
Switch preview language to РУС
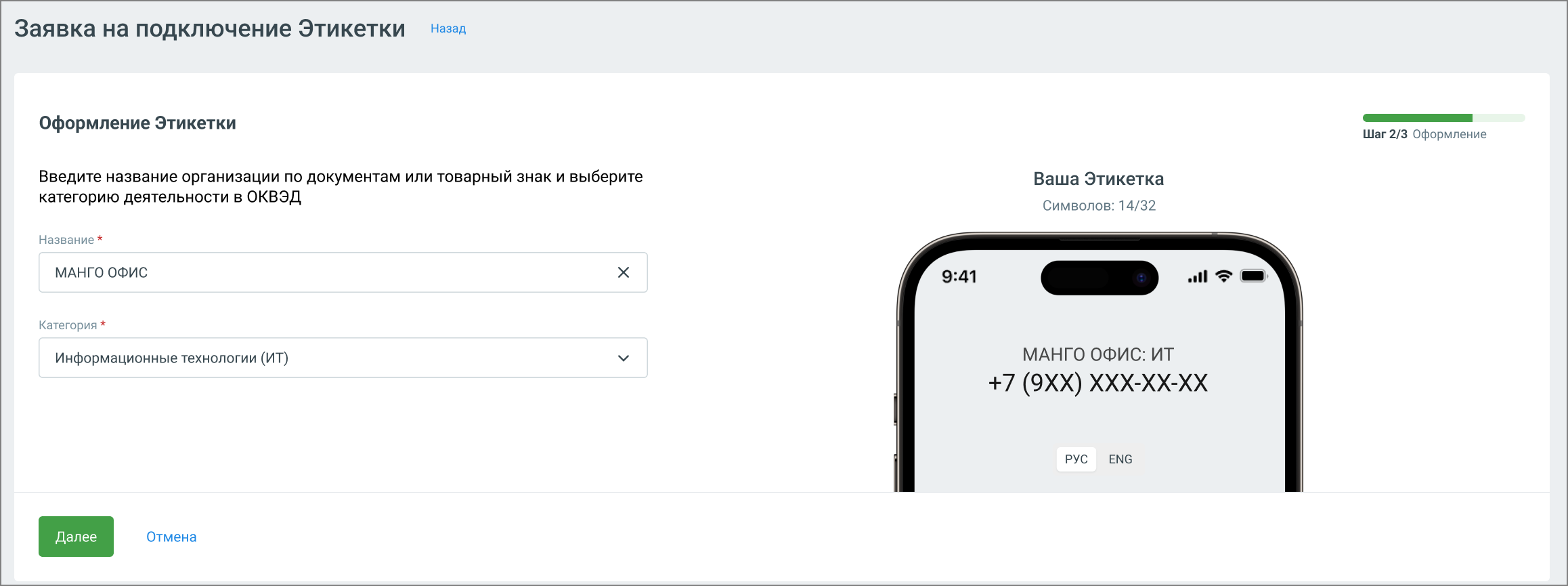click(x=1076, y=459)
